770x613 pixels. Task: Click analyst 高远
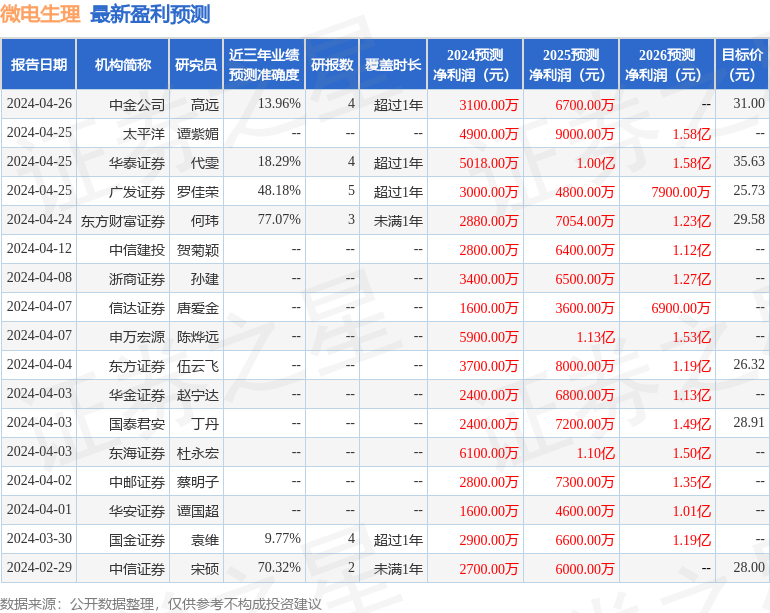[204, 105]
